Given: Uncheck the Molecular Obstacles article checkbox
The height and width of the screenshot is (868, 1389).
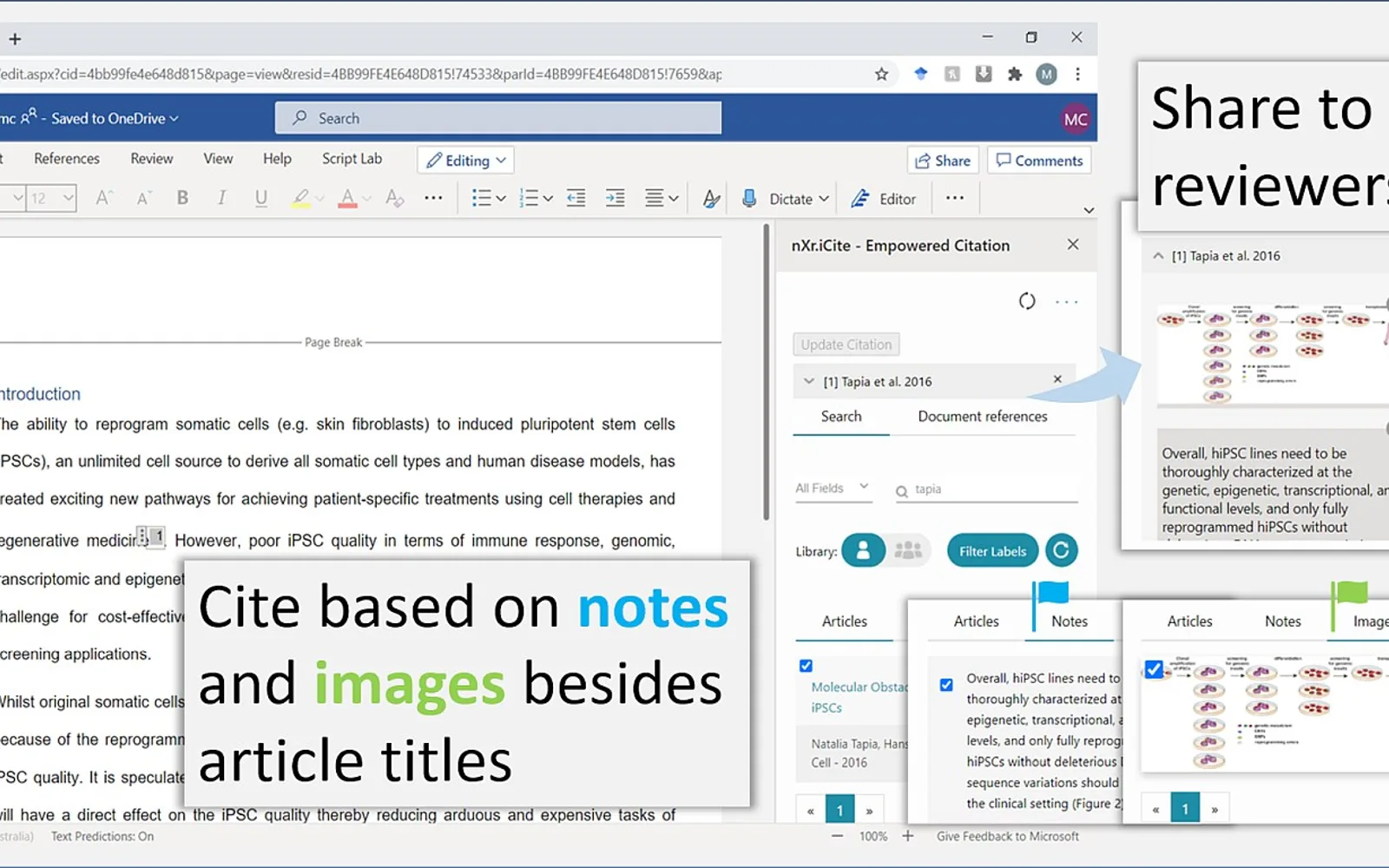Looking at the screenshot, I should 806,666.
